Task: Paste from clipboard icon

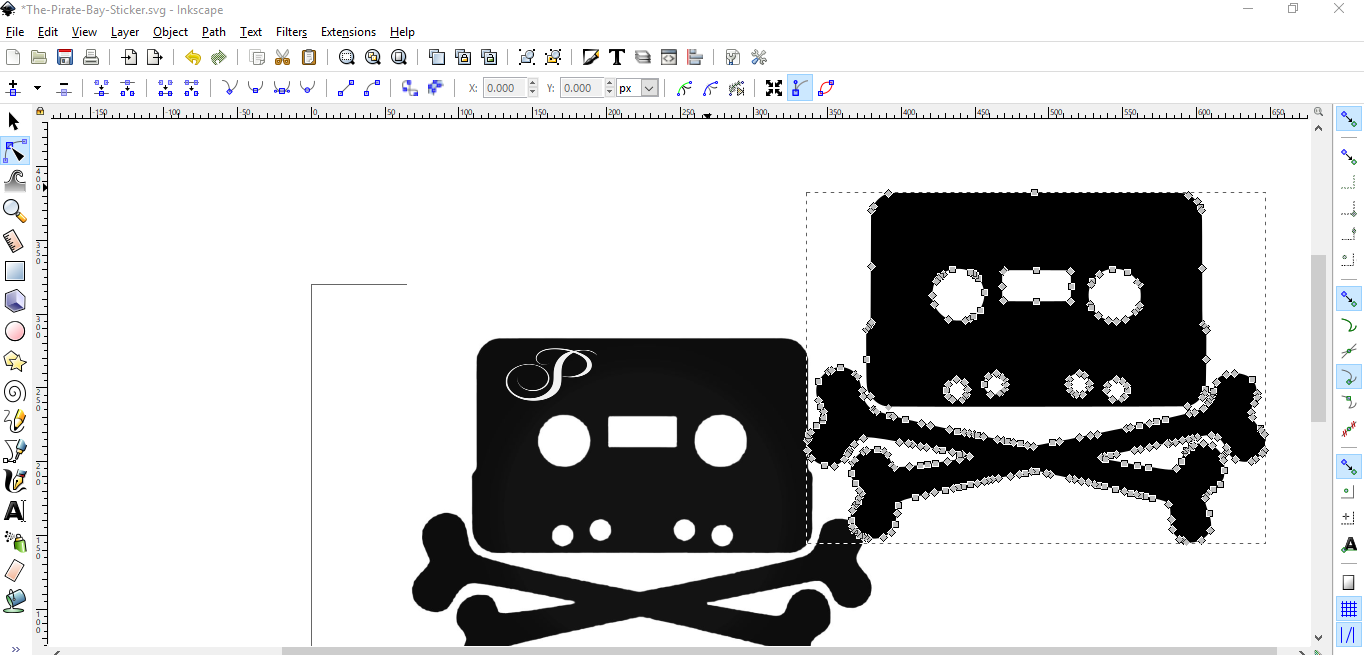Action: 309,57
